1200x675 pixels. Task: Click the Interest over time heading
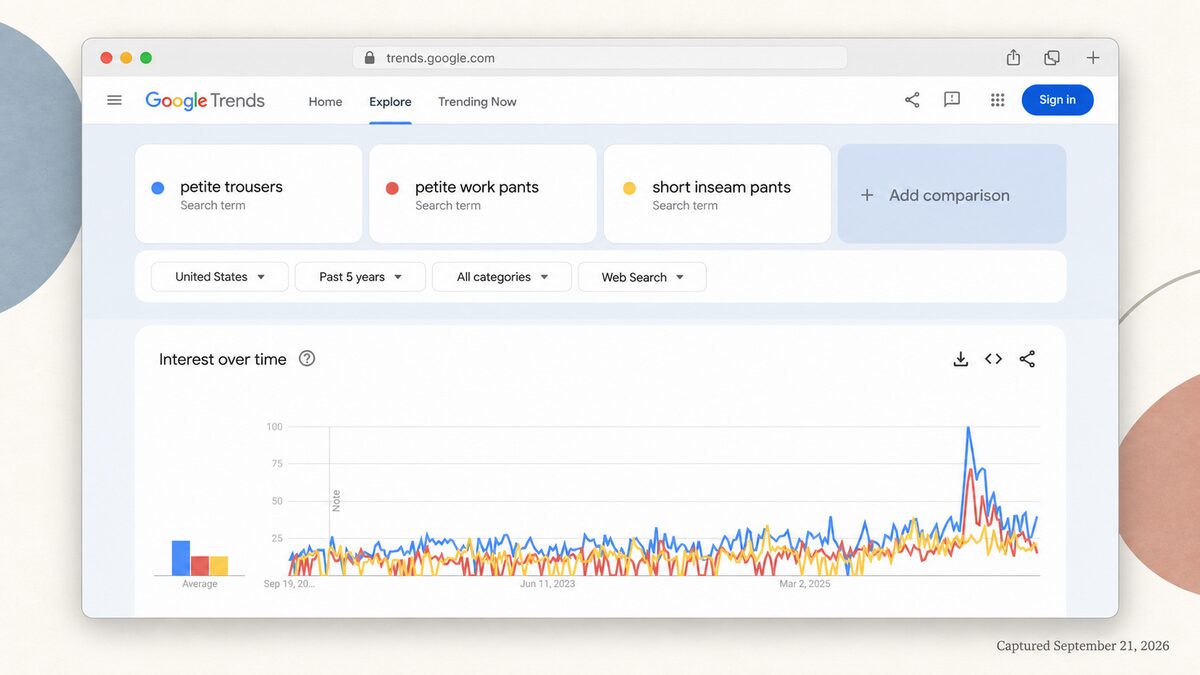point(223,359)
